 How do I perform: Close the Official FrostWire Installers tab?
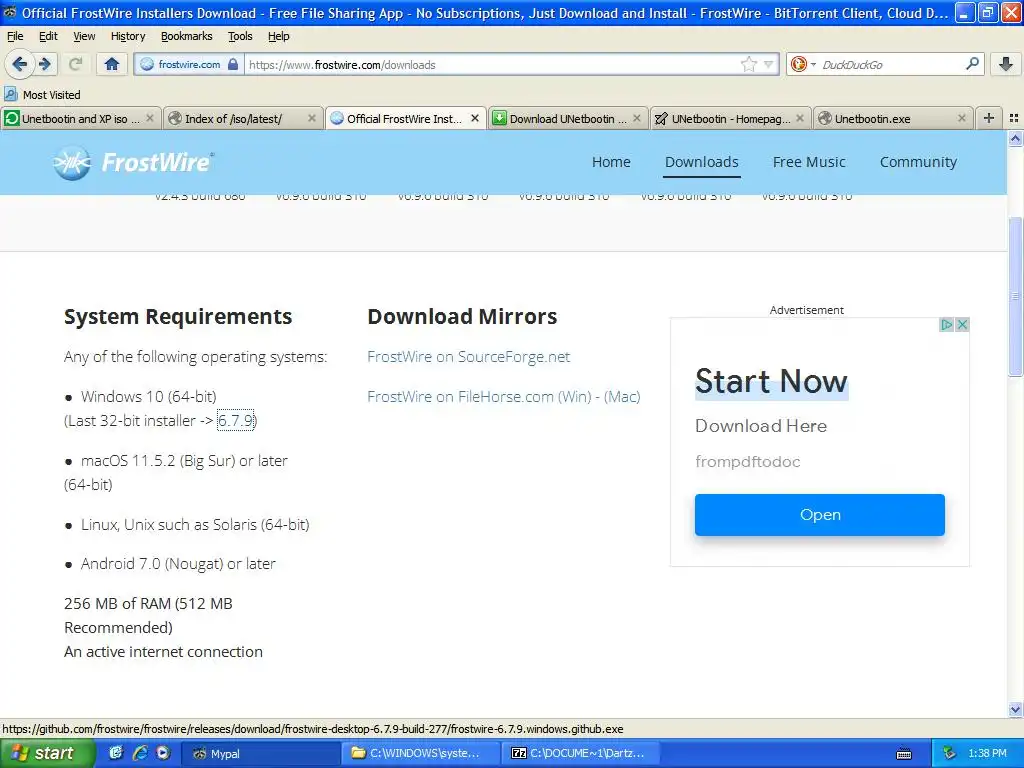point(475,118)
